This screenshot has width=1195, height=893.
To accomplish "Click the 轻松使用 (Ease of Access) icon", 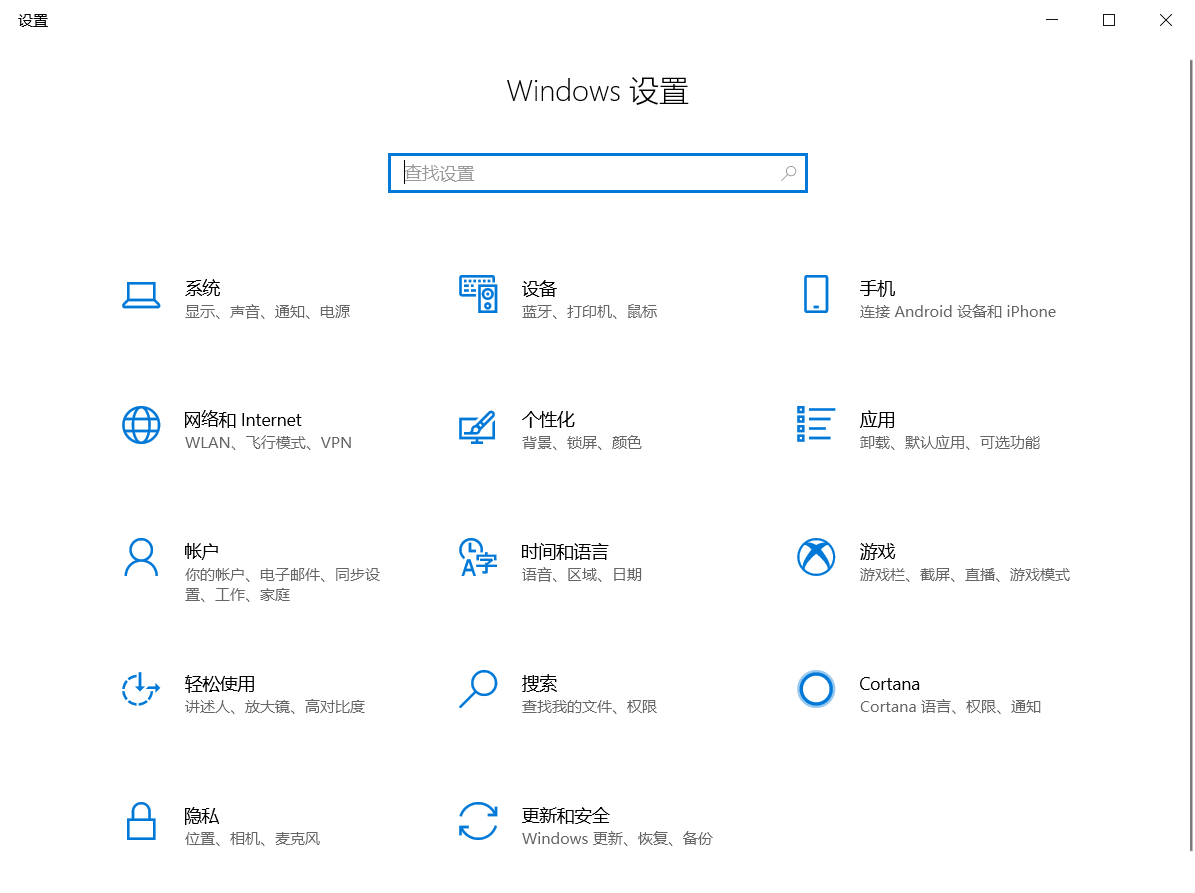I will [141, 689].
